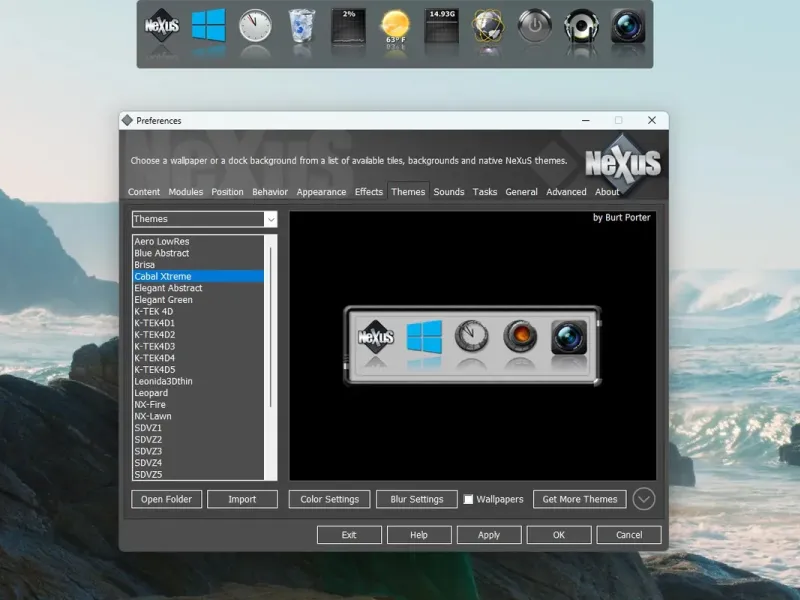
Task: Open the General tab
Action: (x=521, y=192)
